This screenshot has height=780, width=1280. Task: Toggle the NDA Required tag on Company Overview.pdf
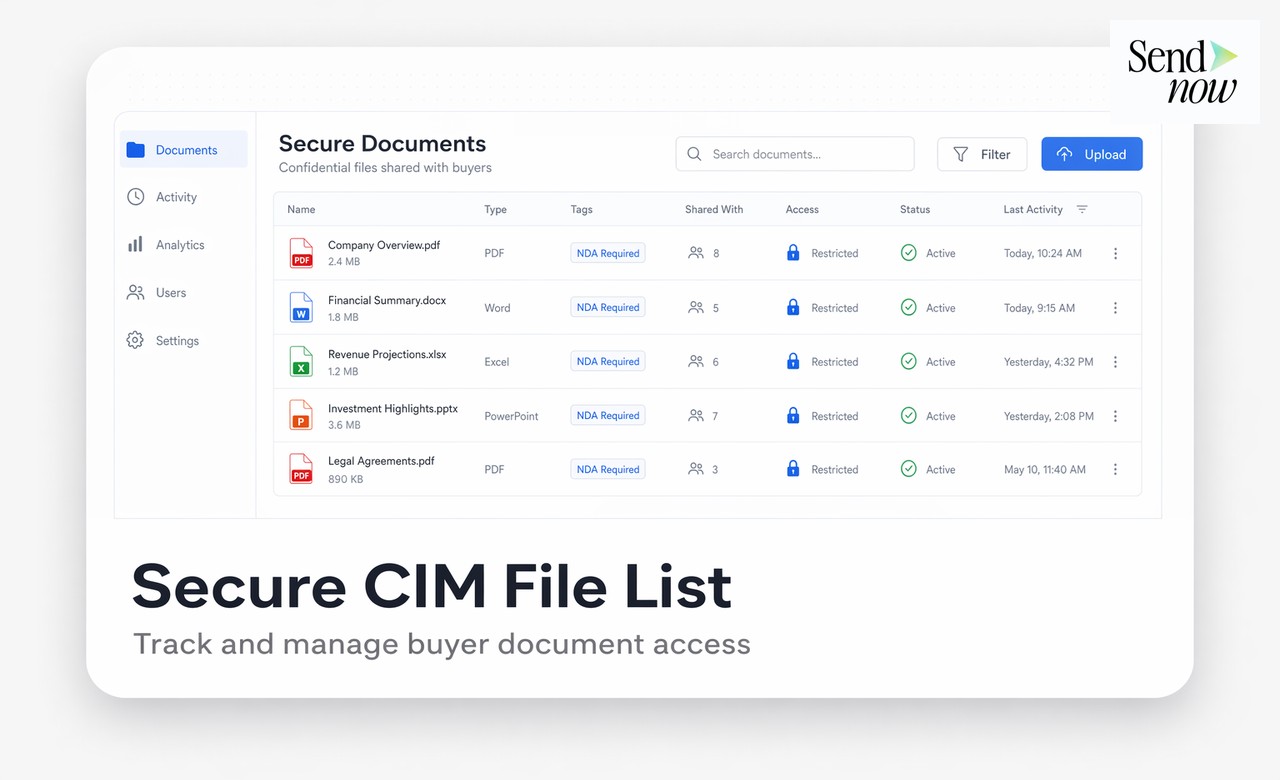click(607, 253)
